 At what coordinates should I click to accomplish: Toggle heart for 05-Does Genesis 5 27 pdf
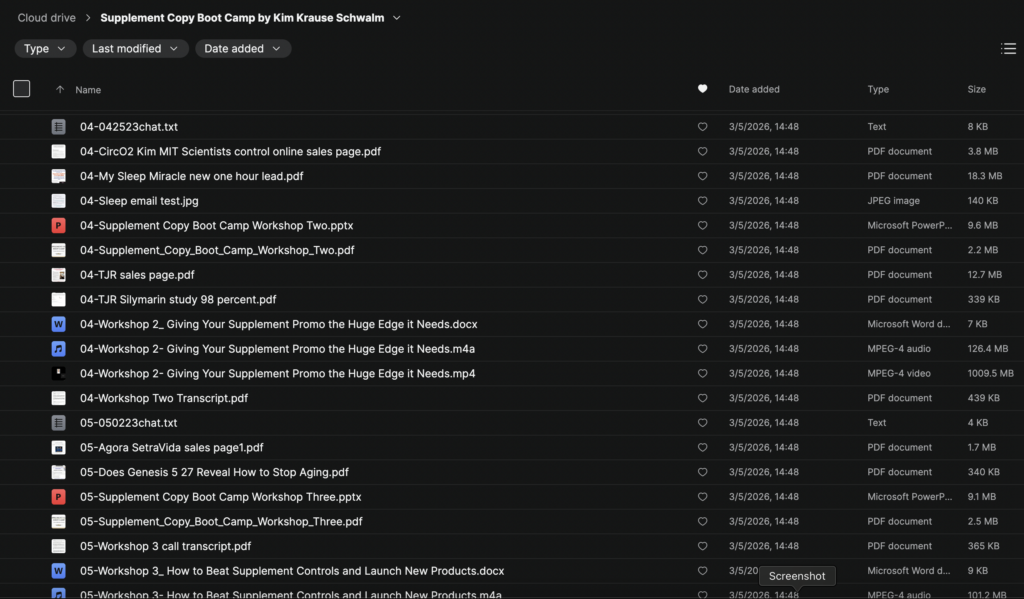pos(702,472)
